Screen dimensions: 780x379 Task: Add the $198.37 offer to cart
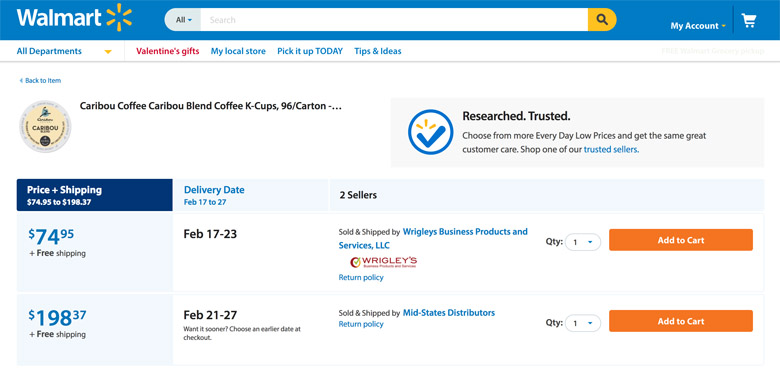coord(681,321)
